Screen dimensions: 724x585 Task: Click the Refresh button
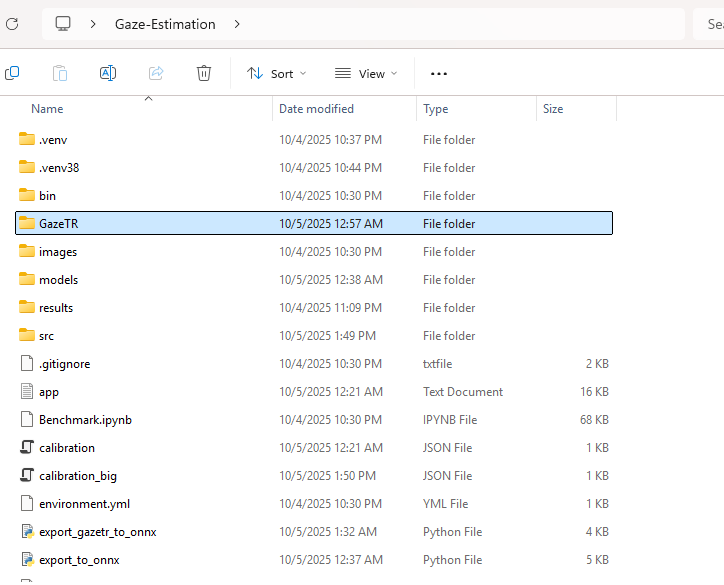12,24
